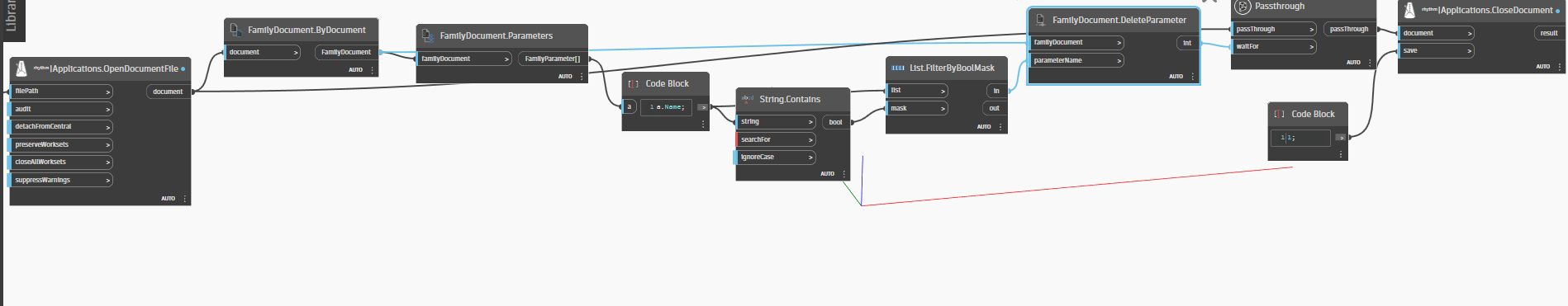Click the Passthrough node icon

click(1243, 7)
